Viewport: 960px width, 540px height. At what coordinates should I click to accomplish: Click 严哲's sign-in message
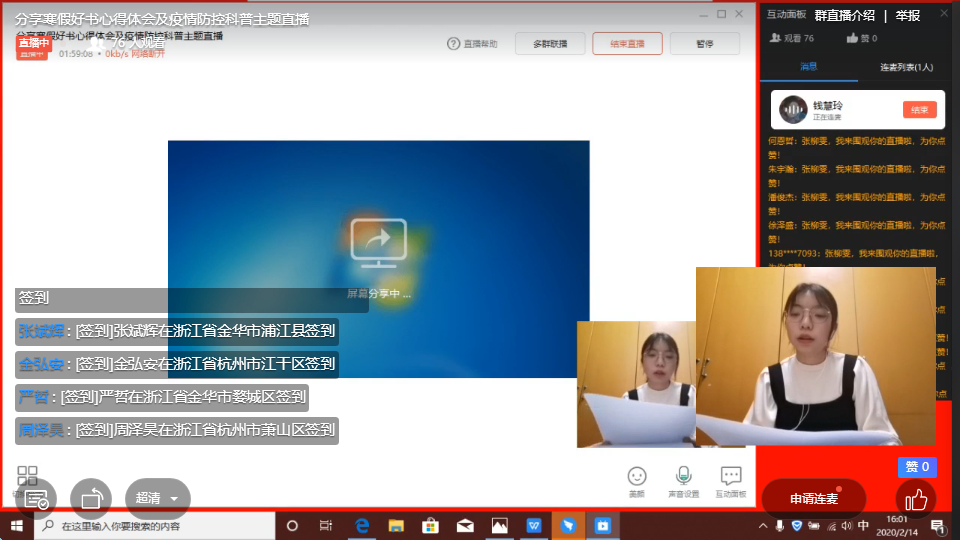point(162,397)
